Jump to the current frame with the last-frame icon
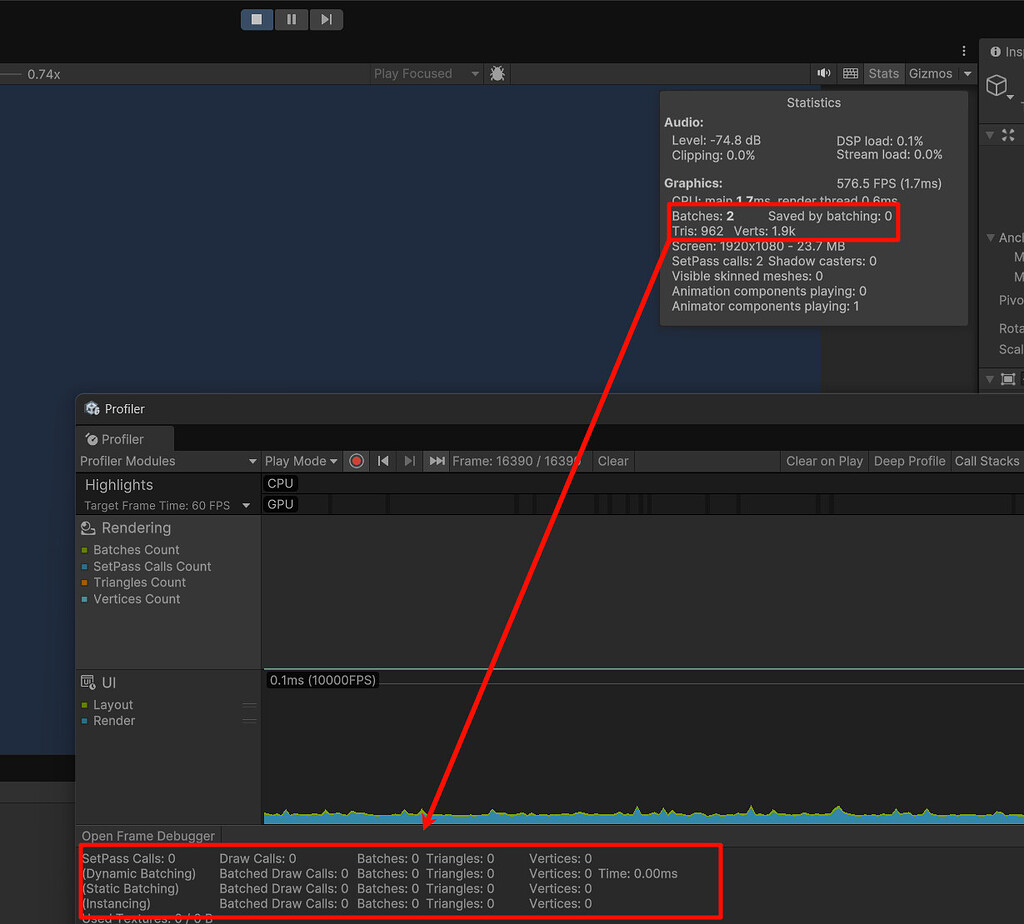This screenshot has width=1024, height=924. [x=436, y=461]
